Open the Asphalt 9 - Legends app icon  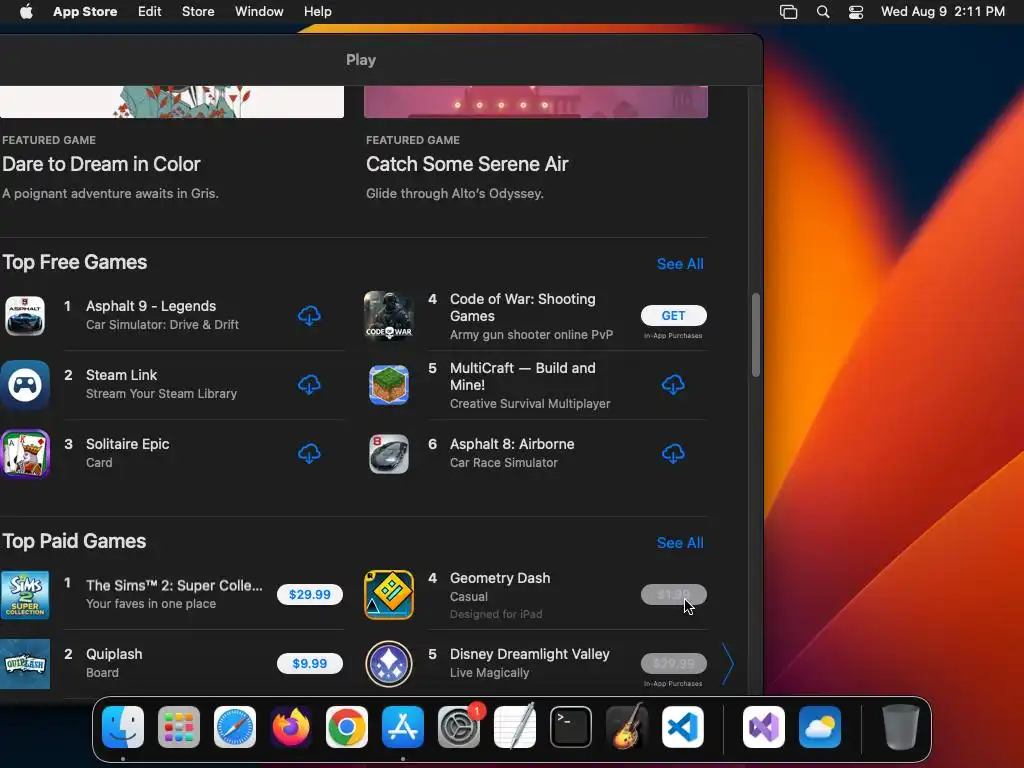25,316
